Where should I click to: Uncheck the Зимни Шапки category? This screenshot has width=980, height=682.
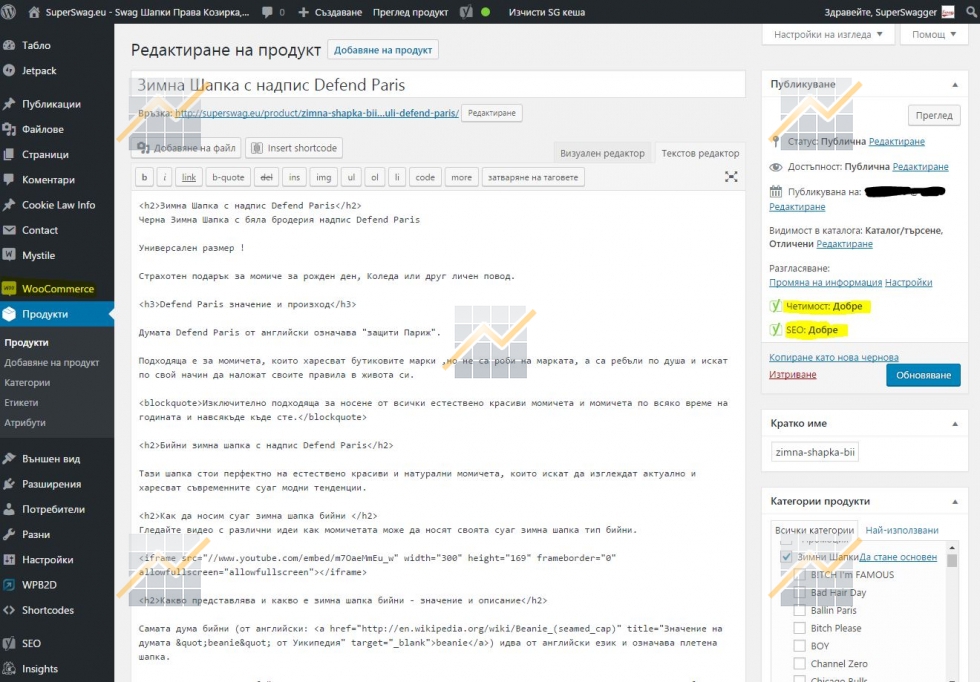(786, 556)
